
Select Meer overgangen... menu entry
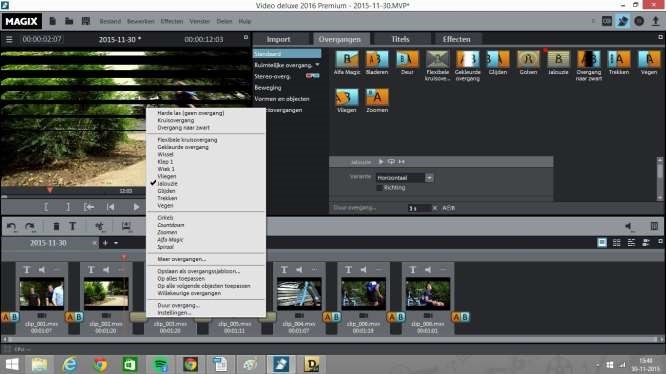[x=181, y=259]
